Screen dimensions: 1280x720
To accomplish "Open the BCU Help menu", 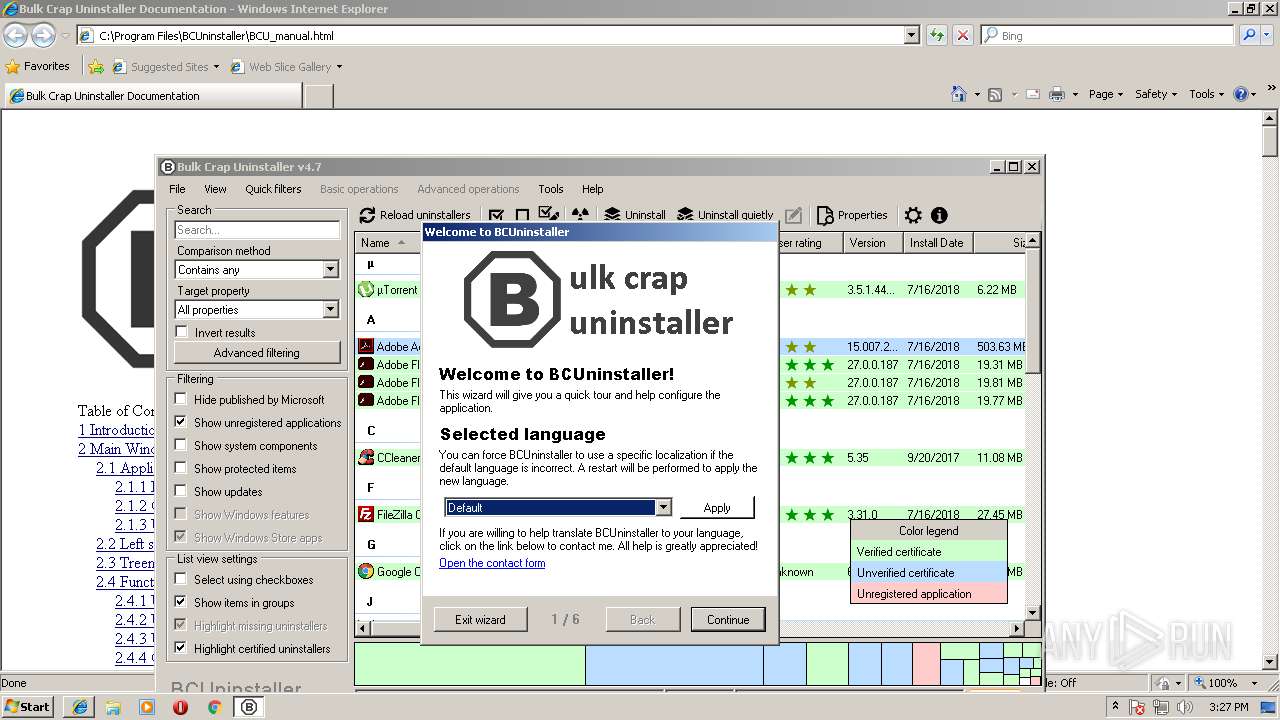I will [x=593, y=189].
